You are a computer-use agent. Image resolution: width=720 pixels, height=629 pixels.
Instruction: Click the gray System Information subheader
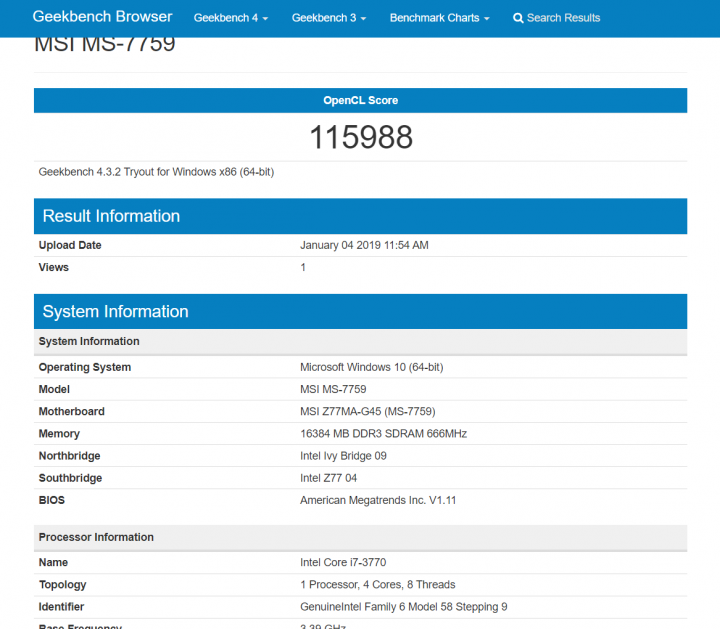tap(360, 341)
